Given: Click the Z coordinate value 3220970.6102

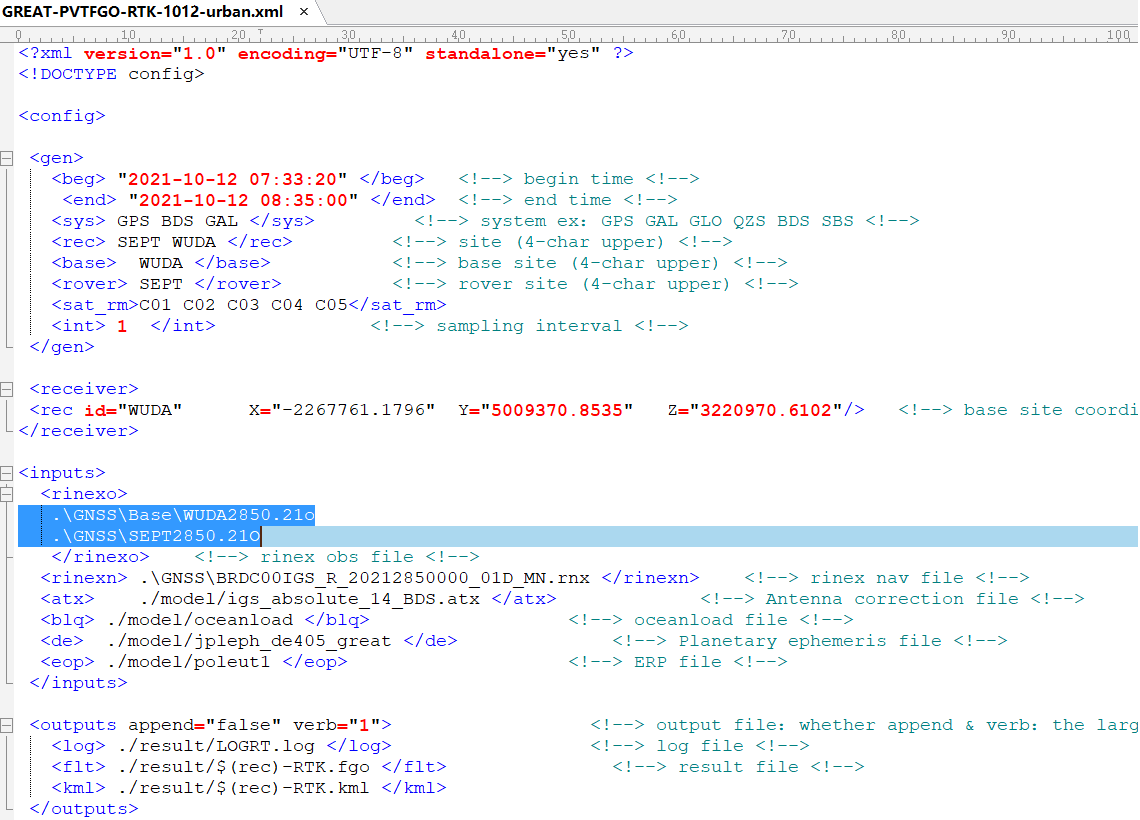Looking at the screenshot, I should tap(765, 410).
